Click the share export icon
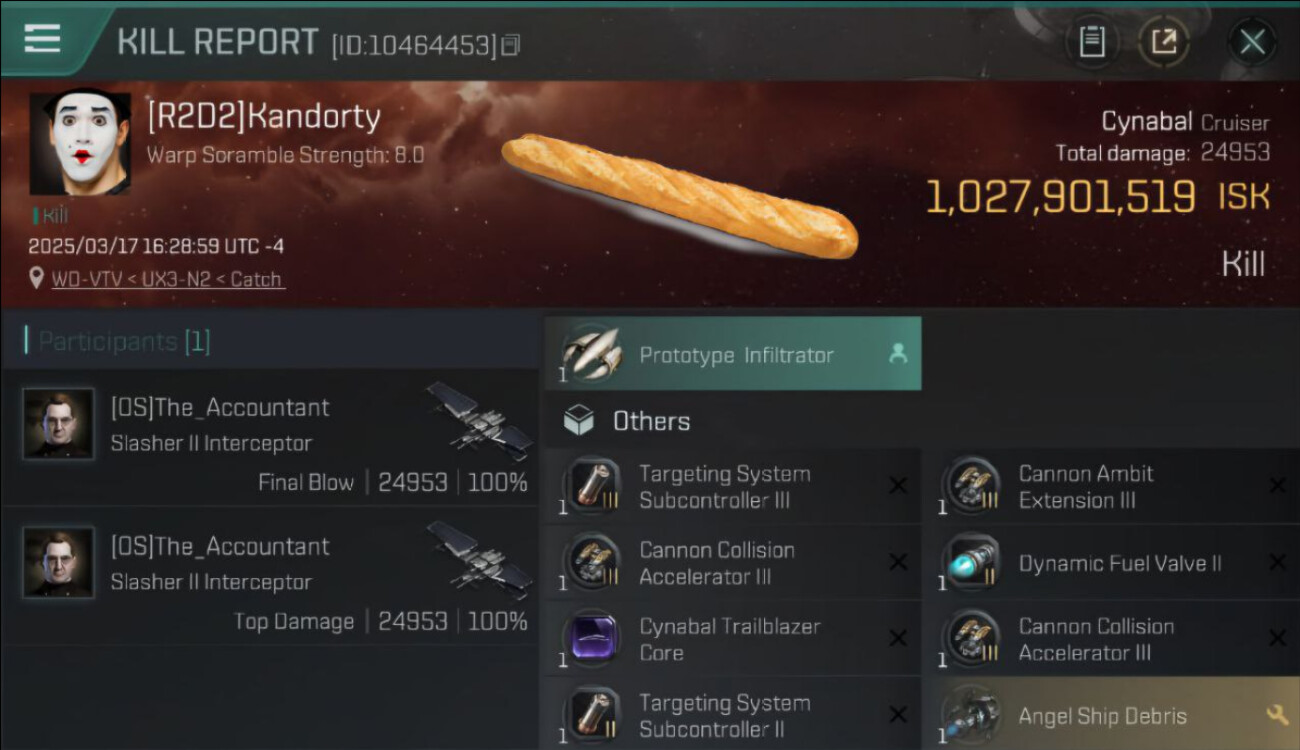 tap(1164, 42)
